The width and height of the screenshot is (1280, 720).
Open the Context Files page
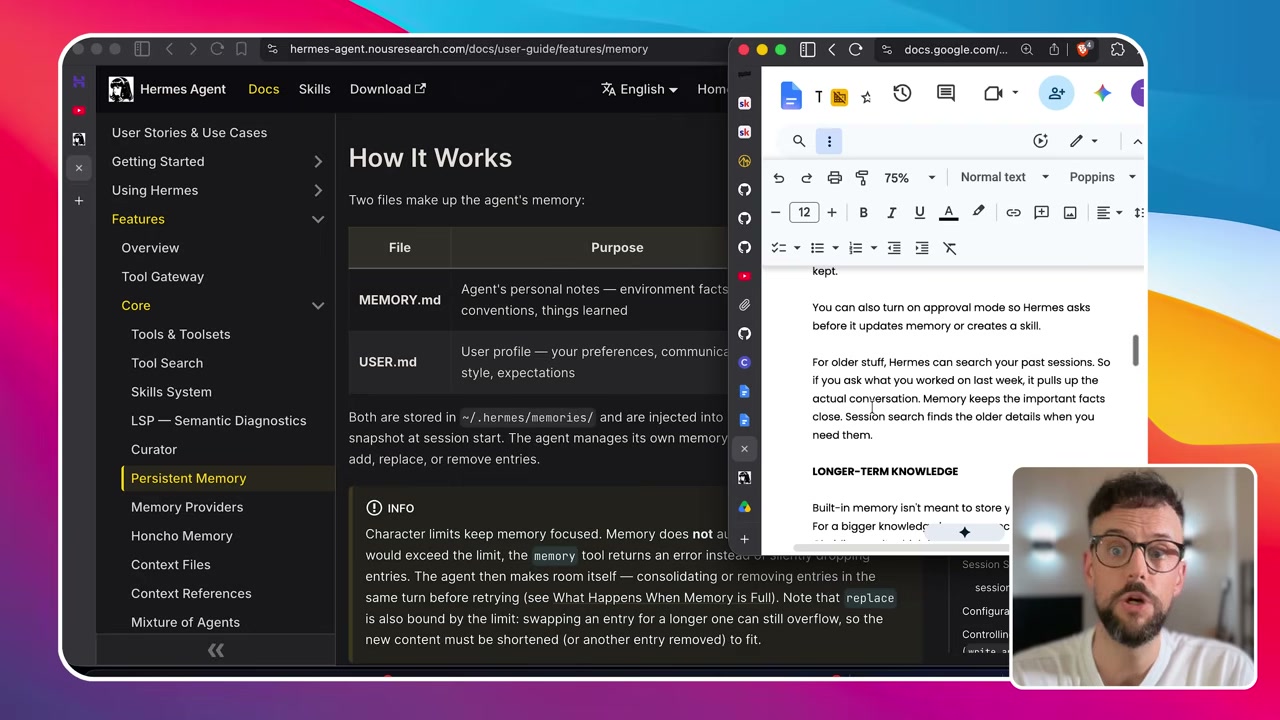170,565
